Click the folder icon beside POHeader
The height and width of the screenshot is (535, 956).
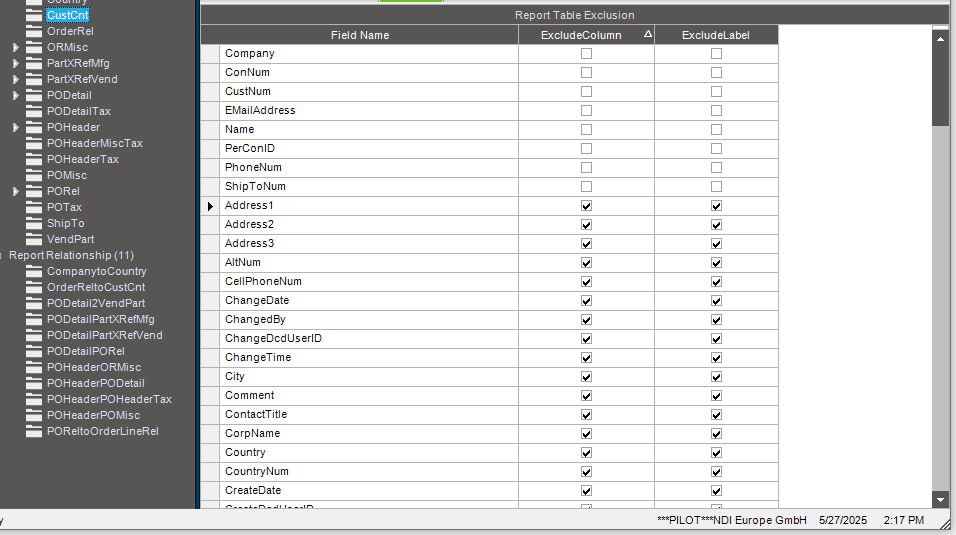pos(34,127)
